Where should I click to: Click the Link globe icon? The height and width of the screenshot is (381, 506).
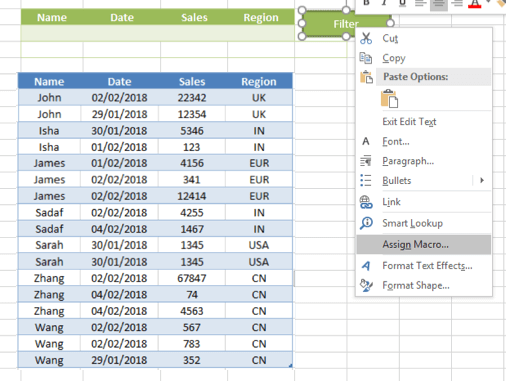(x=366, y=202)
